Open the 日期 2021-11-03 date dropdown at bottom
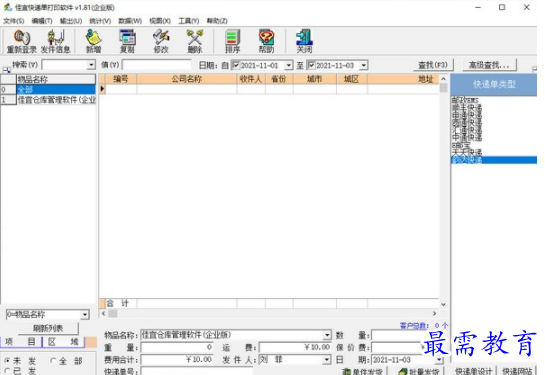Screen dimensions: 545x375 [440, 359]
